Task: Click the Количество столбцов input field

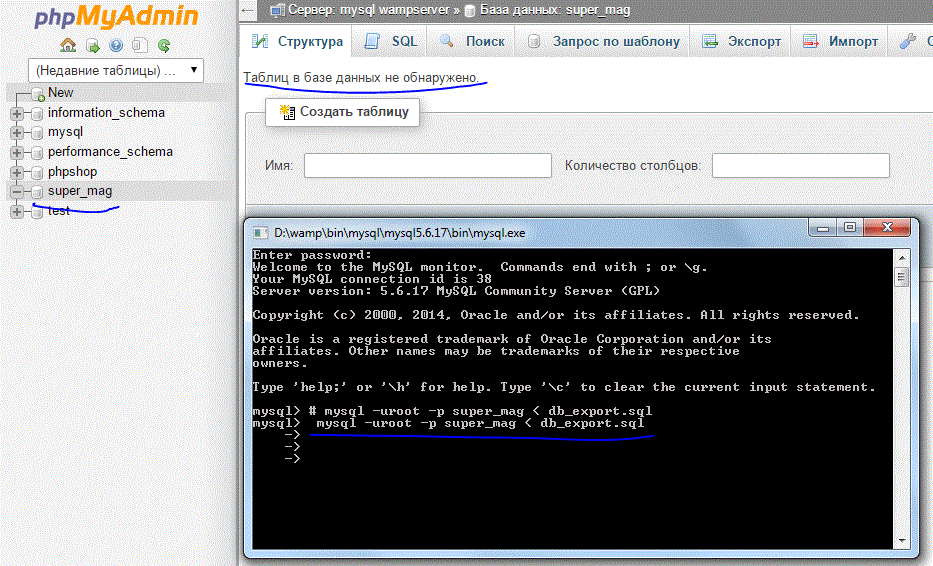Action: [800, 165]
